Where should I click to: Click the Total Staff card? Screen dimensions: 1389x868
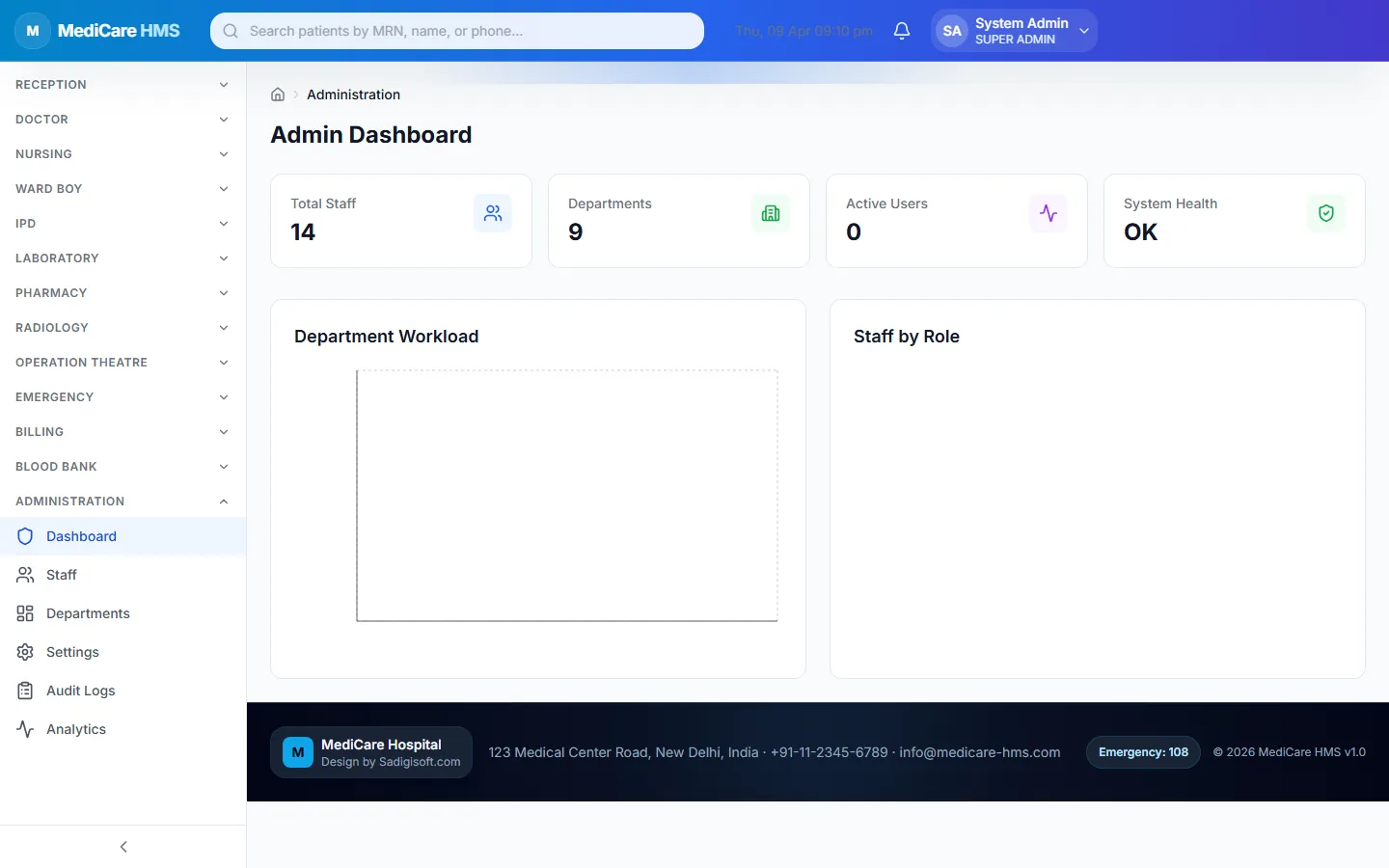[x=401, y=221]
